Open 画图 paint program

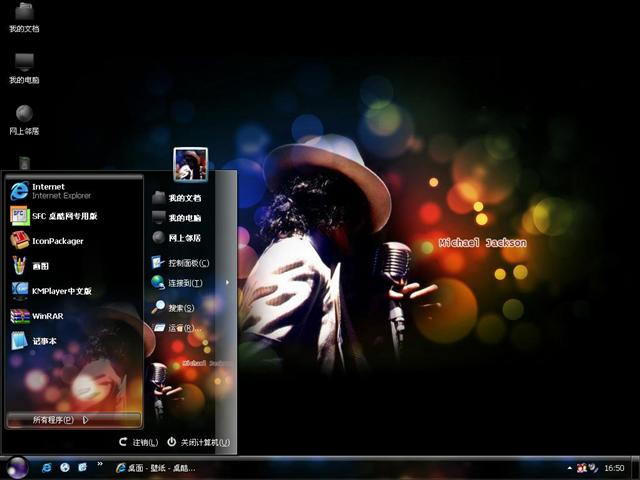74,266
